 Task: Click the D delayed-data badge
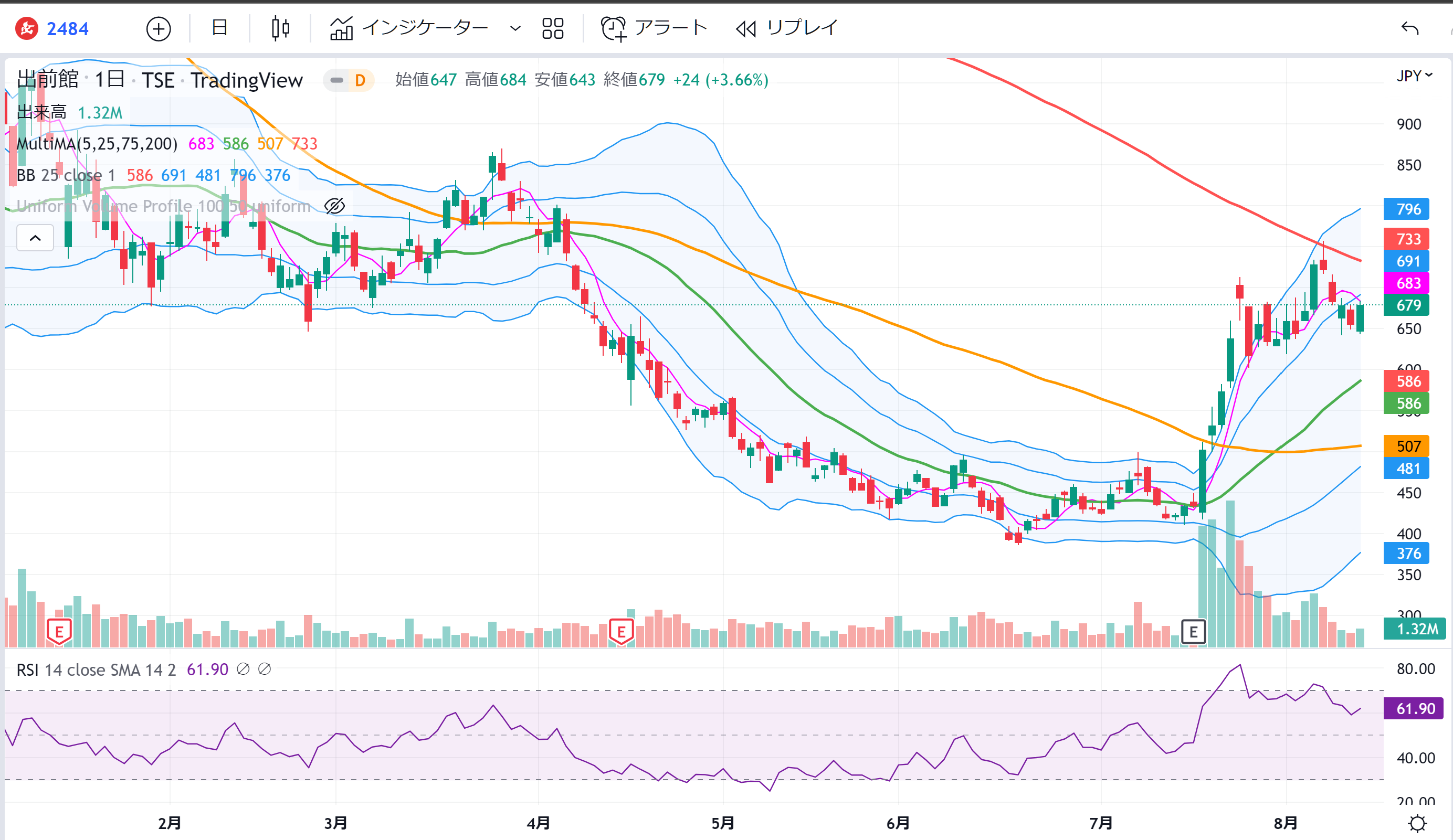[361, 80]
